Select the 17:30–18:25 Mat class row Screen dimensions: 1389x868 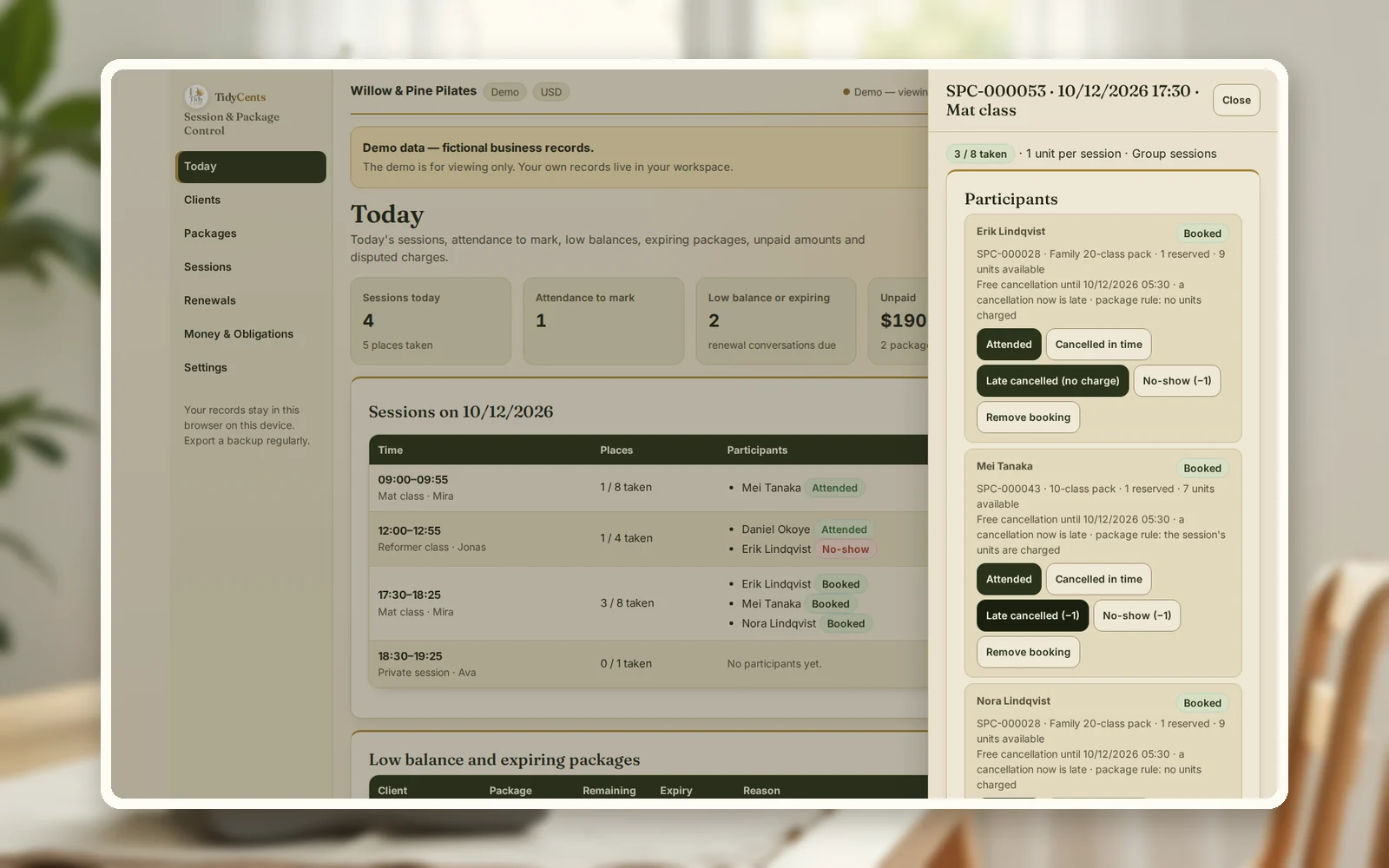(648, 604)
